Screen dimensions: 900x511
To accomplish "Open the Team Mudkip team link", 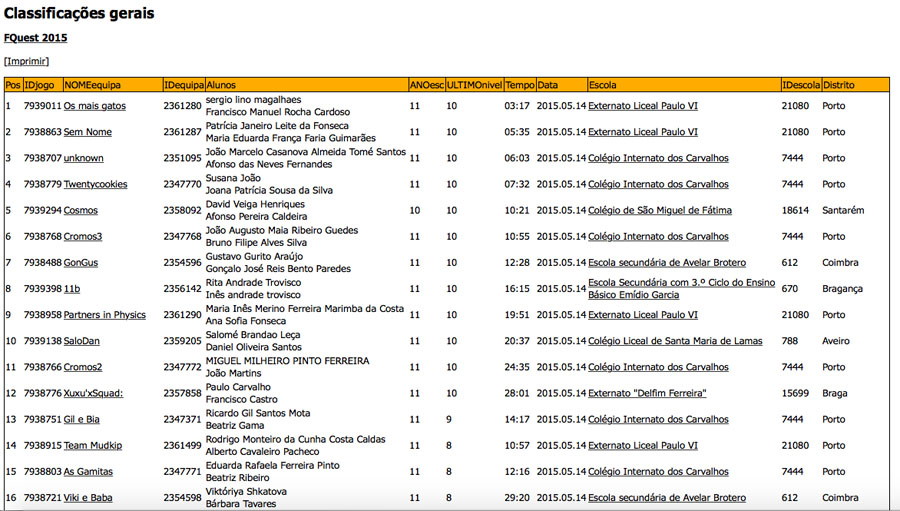I will coord(93,446).
